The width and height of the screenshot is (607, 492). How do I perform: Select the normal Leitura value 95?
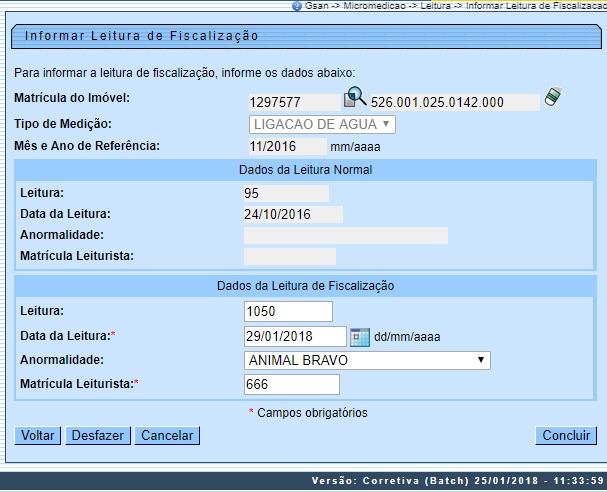(286, 194)
